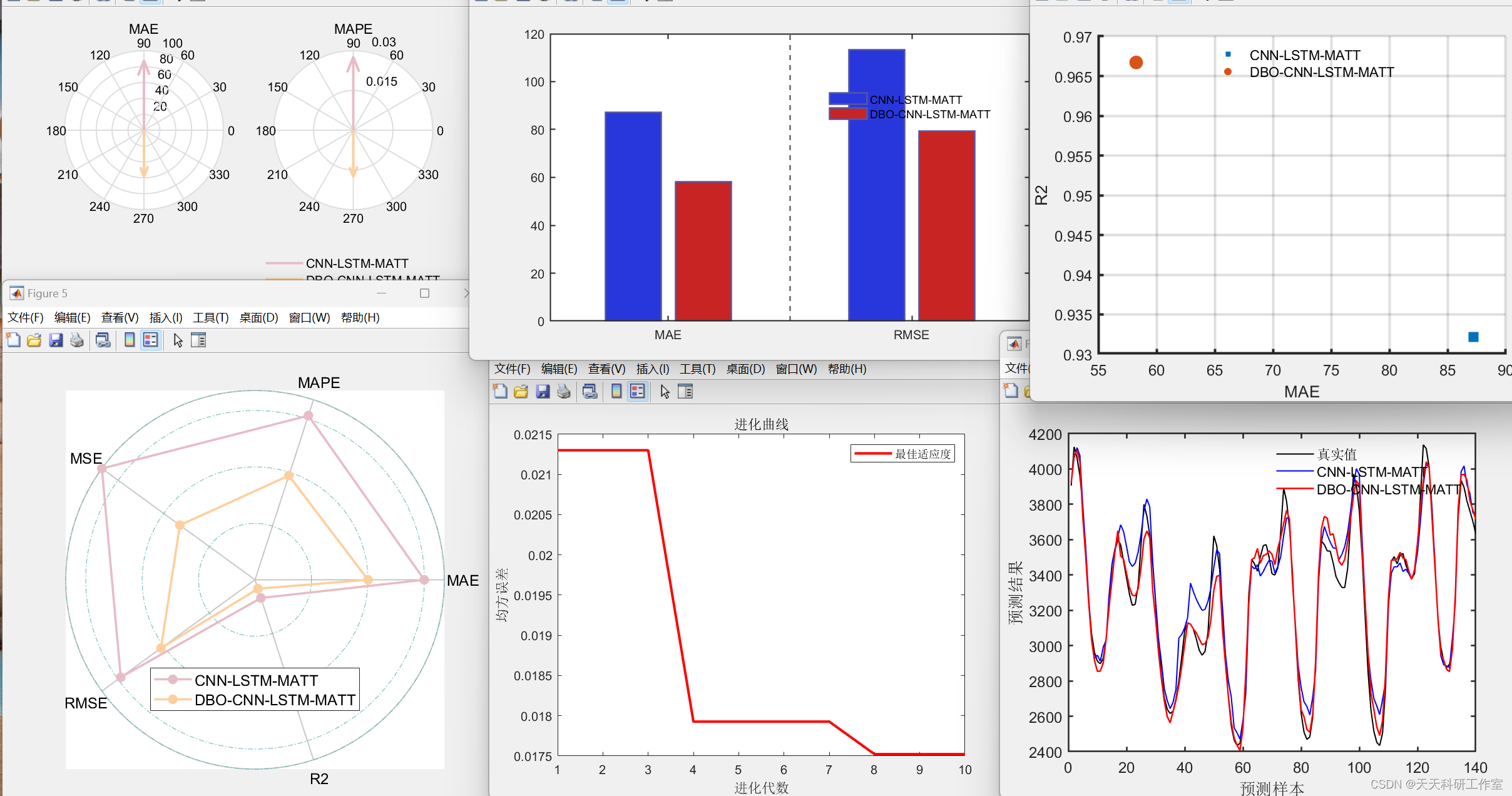Open file icon in Figure 5 toolbar
The width and height of the screenshot is (1512, 796).
click(34, 340)
